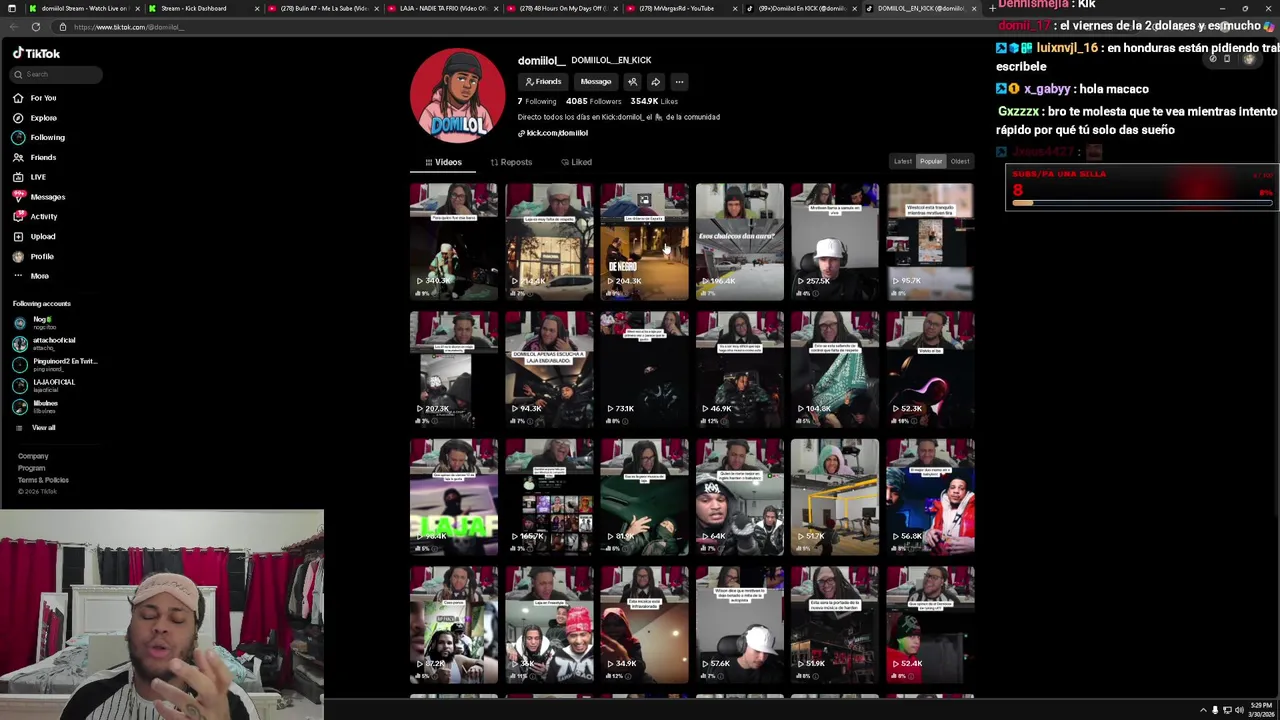This screenshot has width=1280, height=720.
Task: Open the video with 56.8K views
Action: 930,497
